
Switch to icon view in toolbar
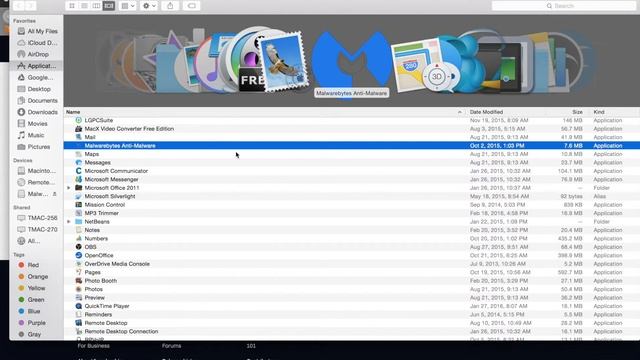pos(72,6)
